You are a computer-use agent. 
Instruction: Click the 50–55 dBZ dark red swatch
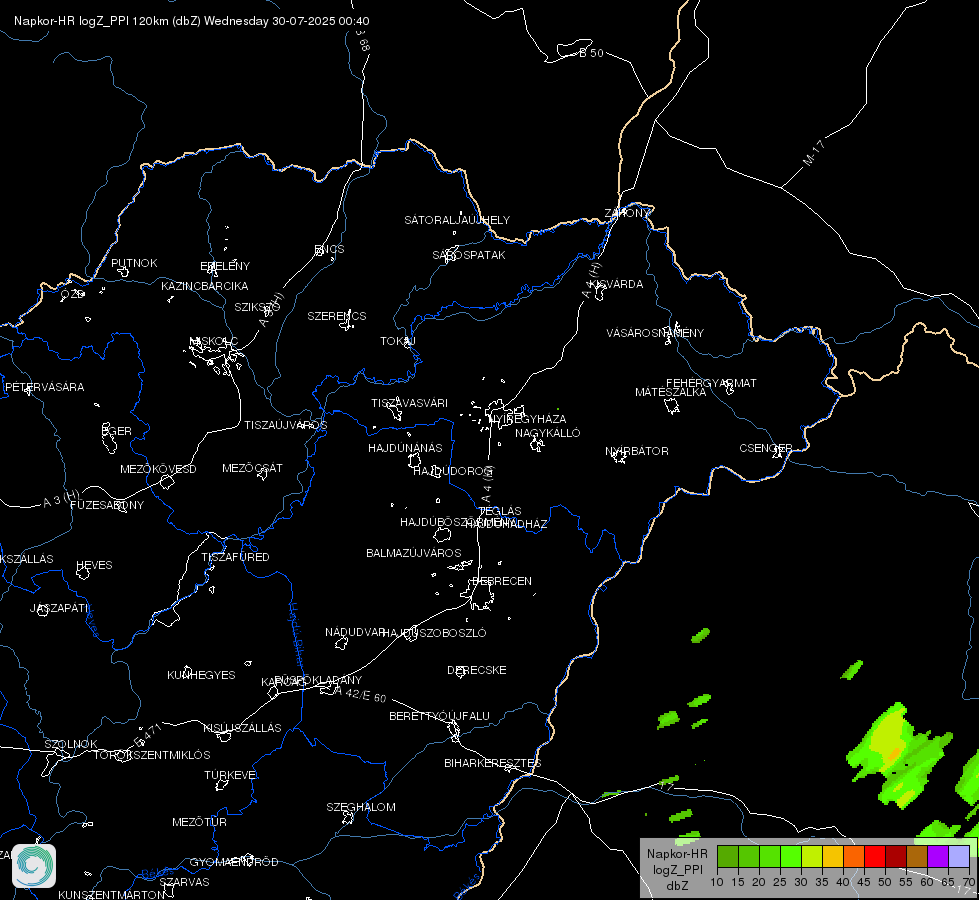coord(896,856)
